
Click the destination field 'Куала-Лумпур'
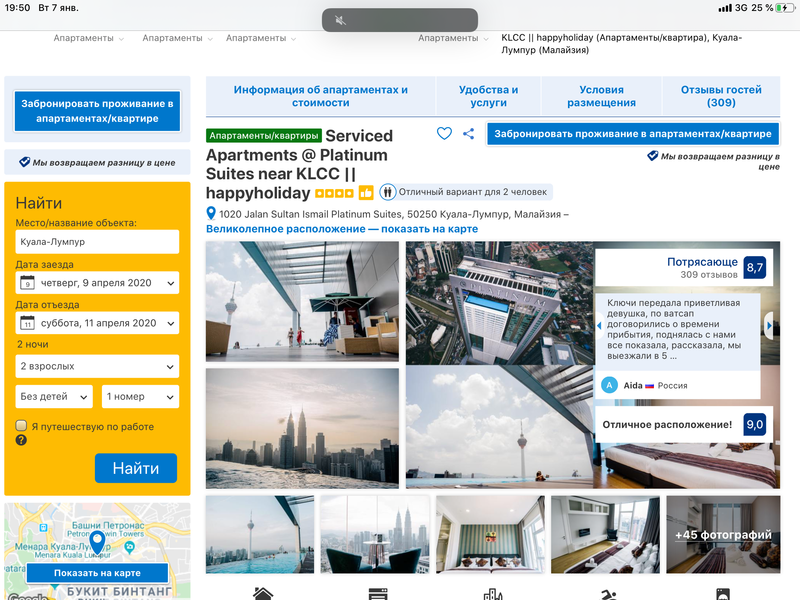[x=97, y=242]
